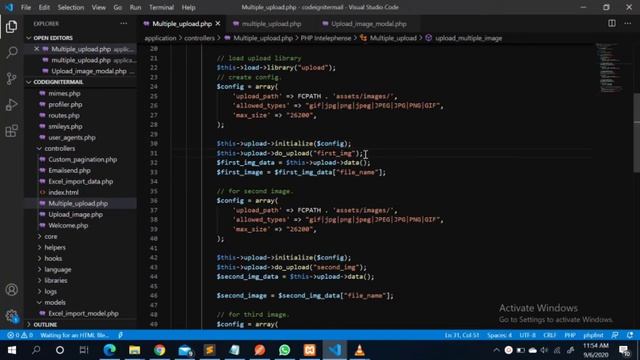Open the Extensions view

11,131
